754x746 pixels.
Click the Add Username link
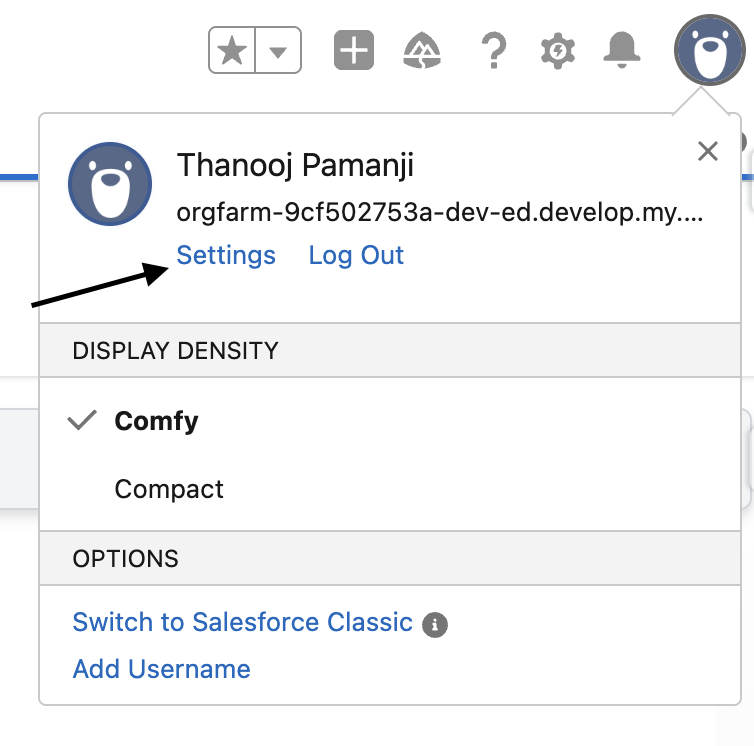pos(162,669)
